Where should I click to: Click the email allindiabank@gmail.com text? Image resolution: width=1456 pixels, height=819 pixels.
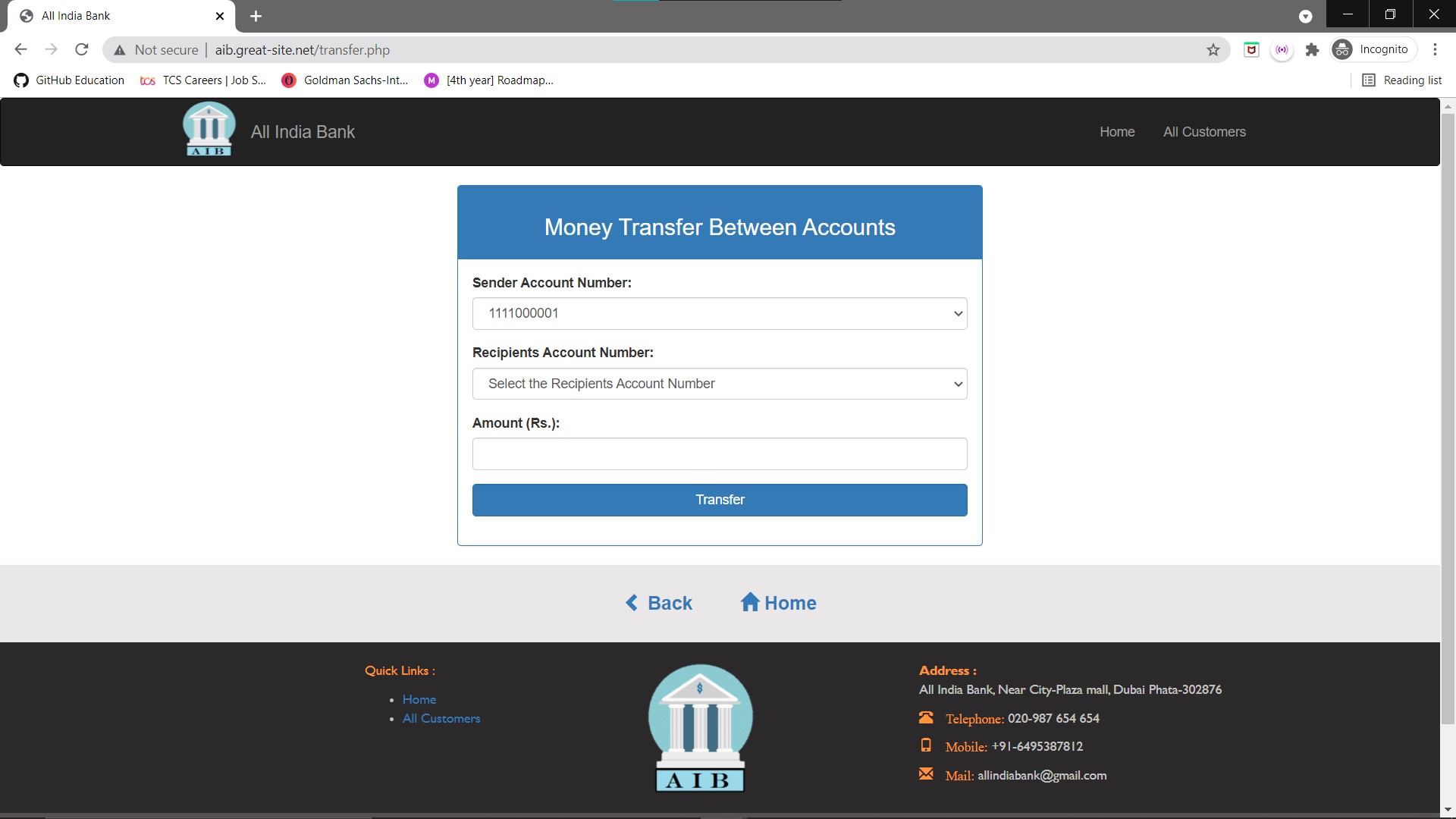click(x=1042, y=775)
